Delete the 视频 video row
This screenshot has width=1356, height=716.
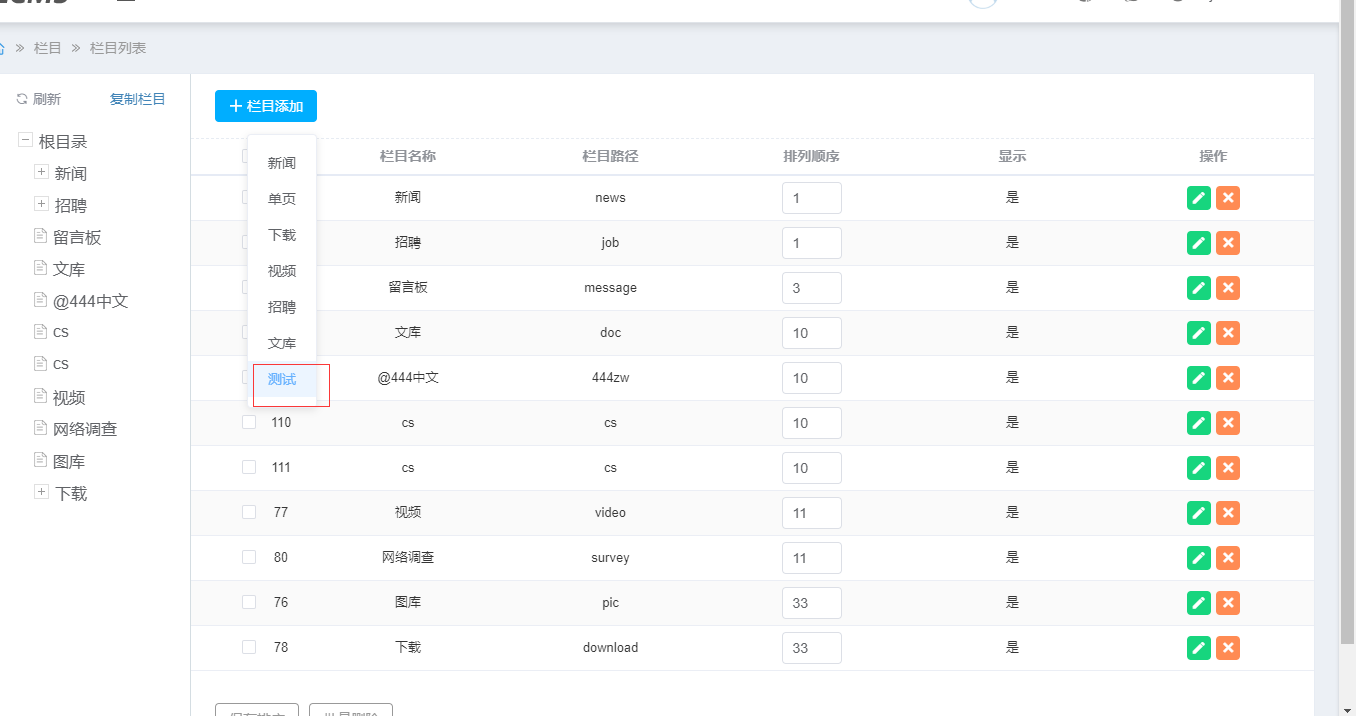pyautogui.click(x=1229, y=513)
